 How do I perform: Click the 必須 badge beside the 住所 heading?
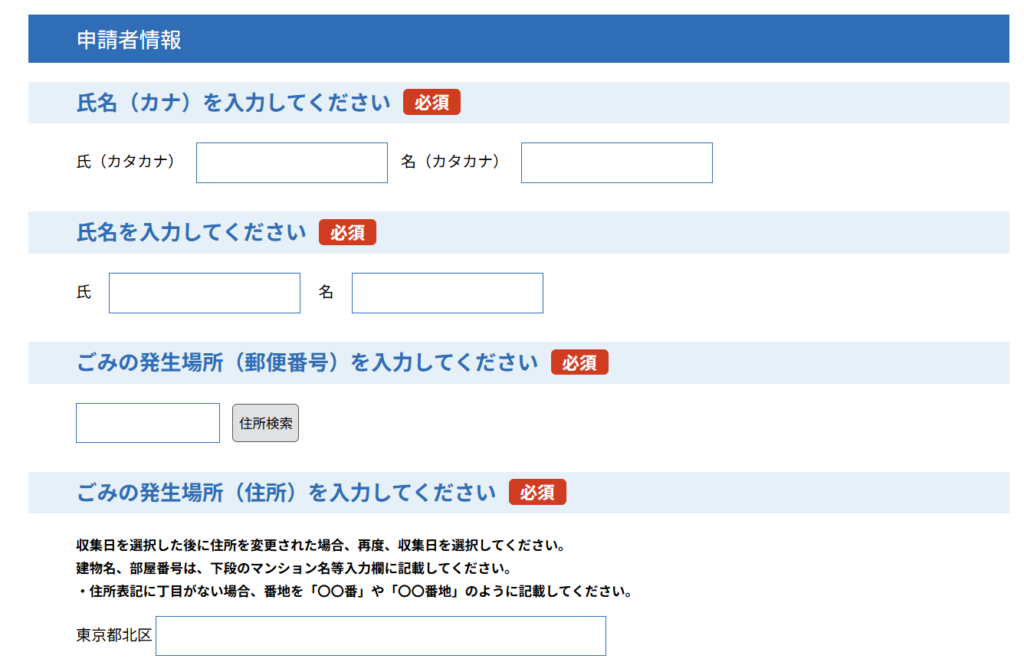537,493
